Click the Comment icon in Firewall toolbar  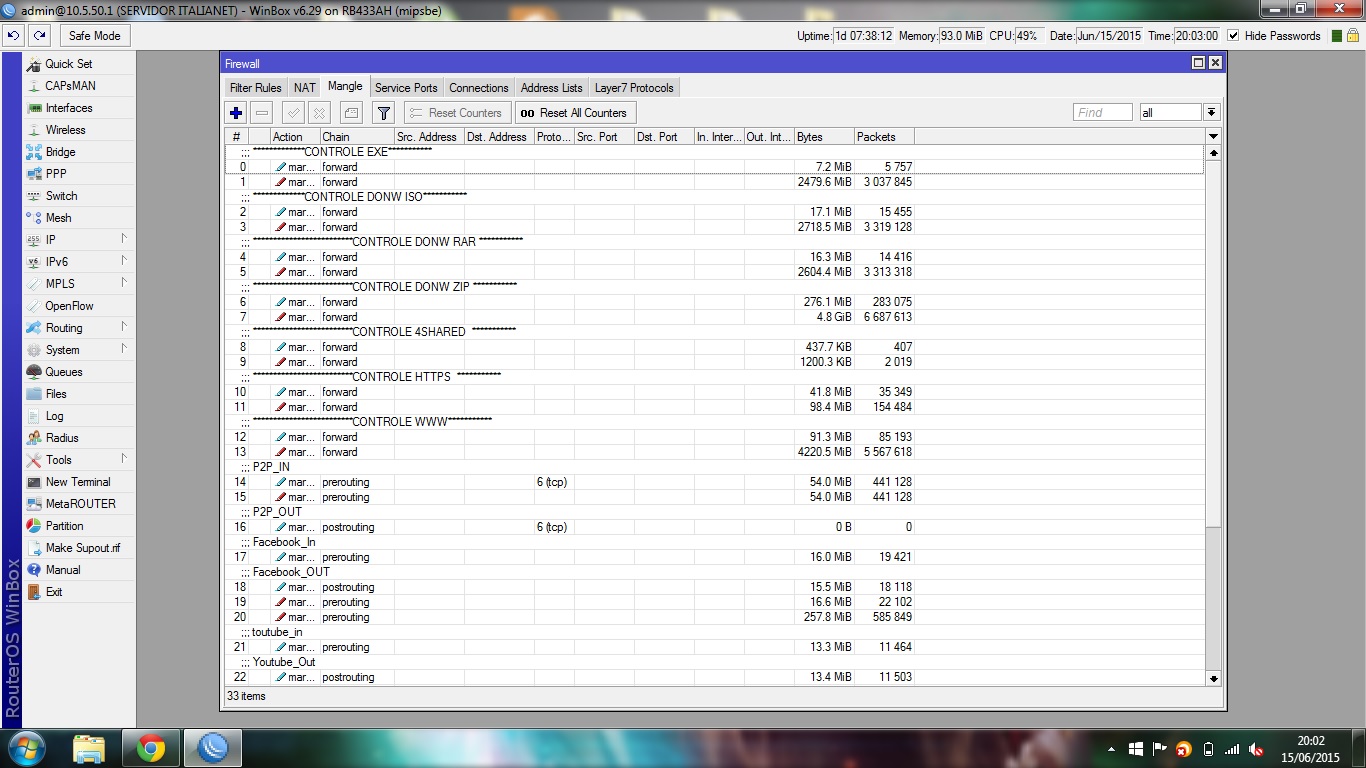350,113
